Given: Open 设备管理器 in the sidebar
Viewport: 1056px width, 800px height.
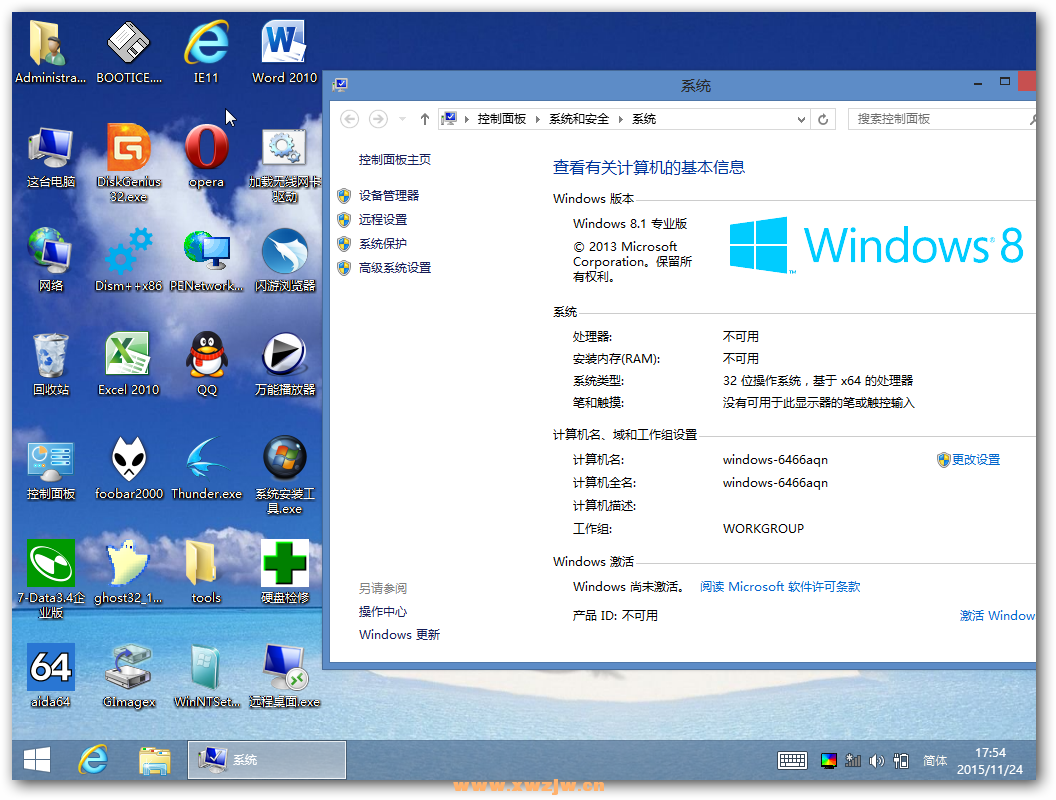Looking at the screenshot, I should 389,196.
